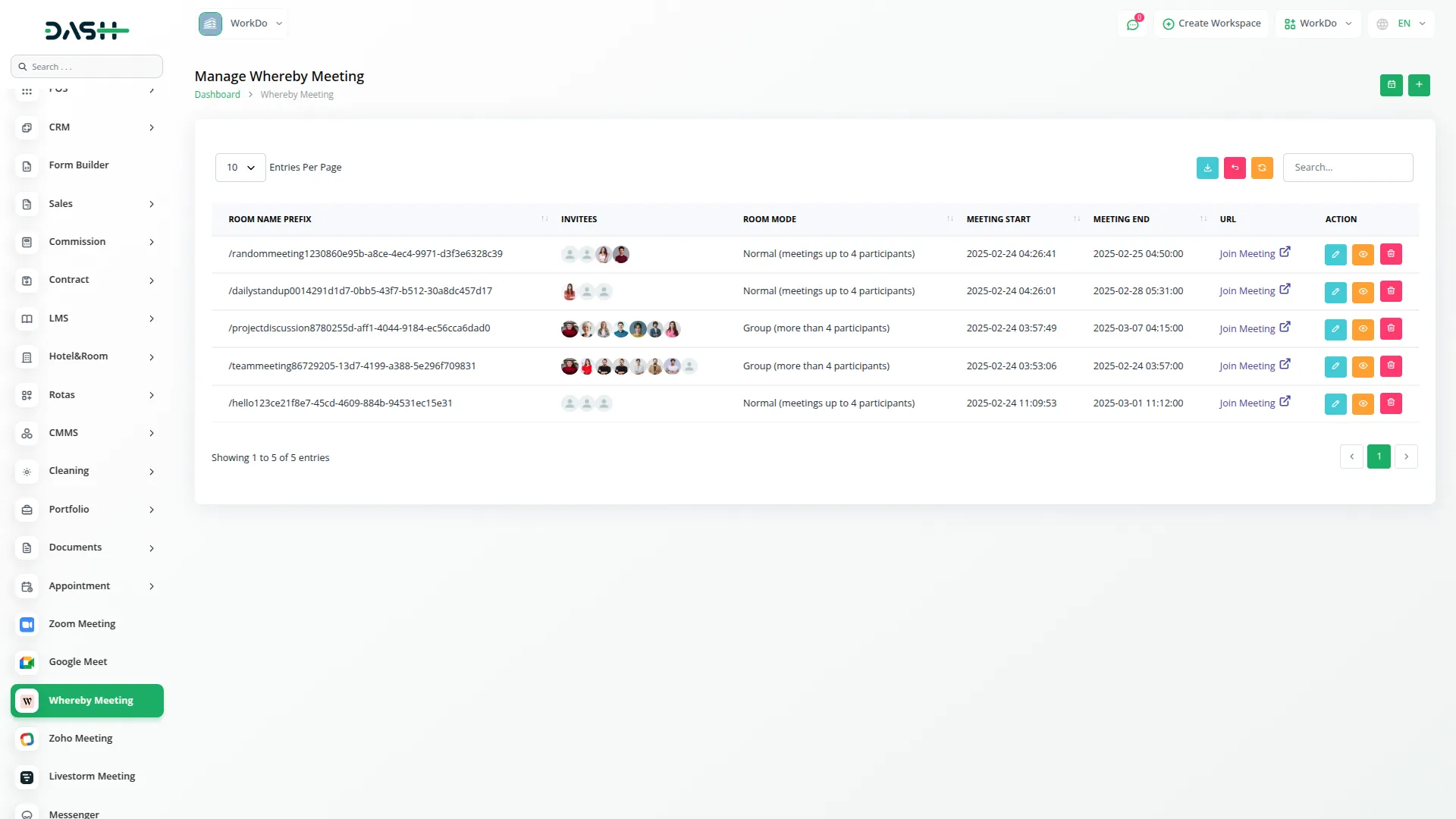Open Google Meet in the sidebar

tap(78, 662)
